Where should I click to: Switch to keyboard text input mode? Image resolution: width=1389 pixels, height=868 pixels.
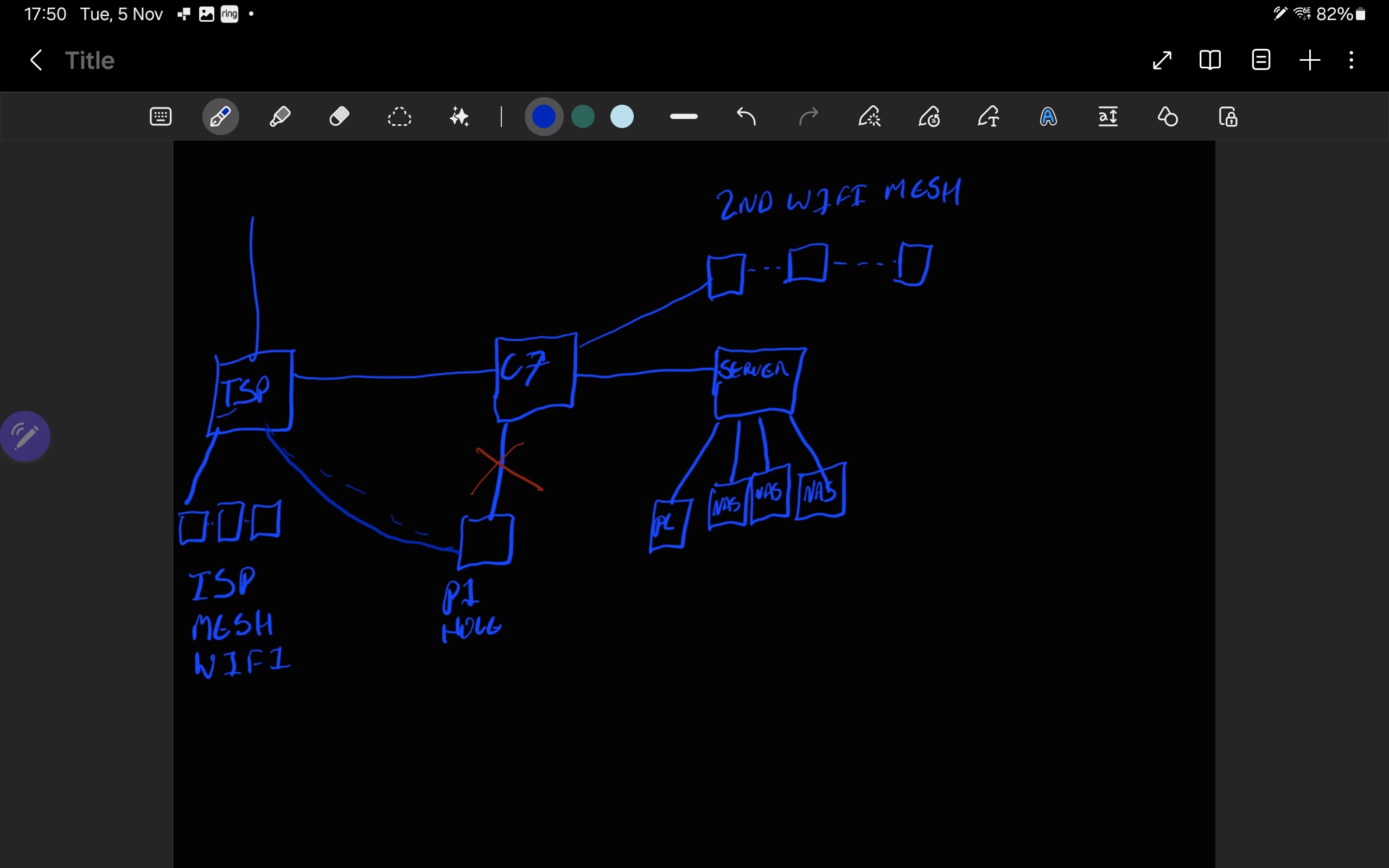160,117
